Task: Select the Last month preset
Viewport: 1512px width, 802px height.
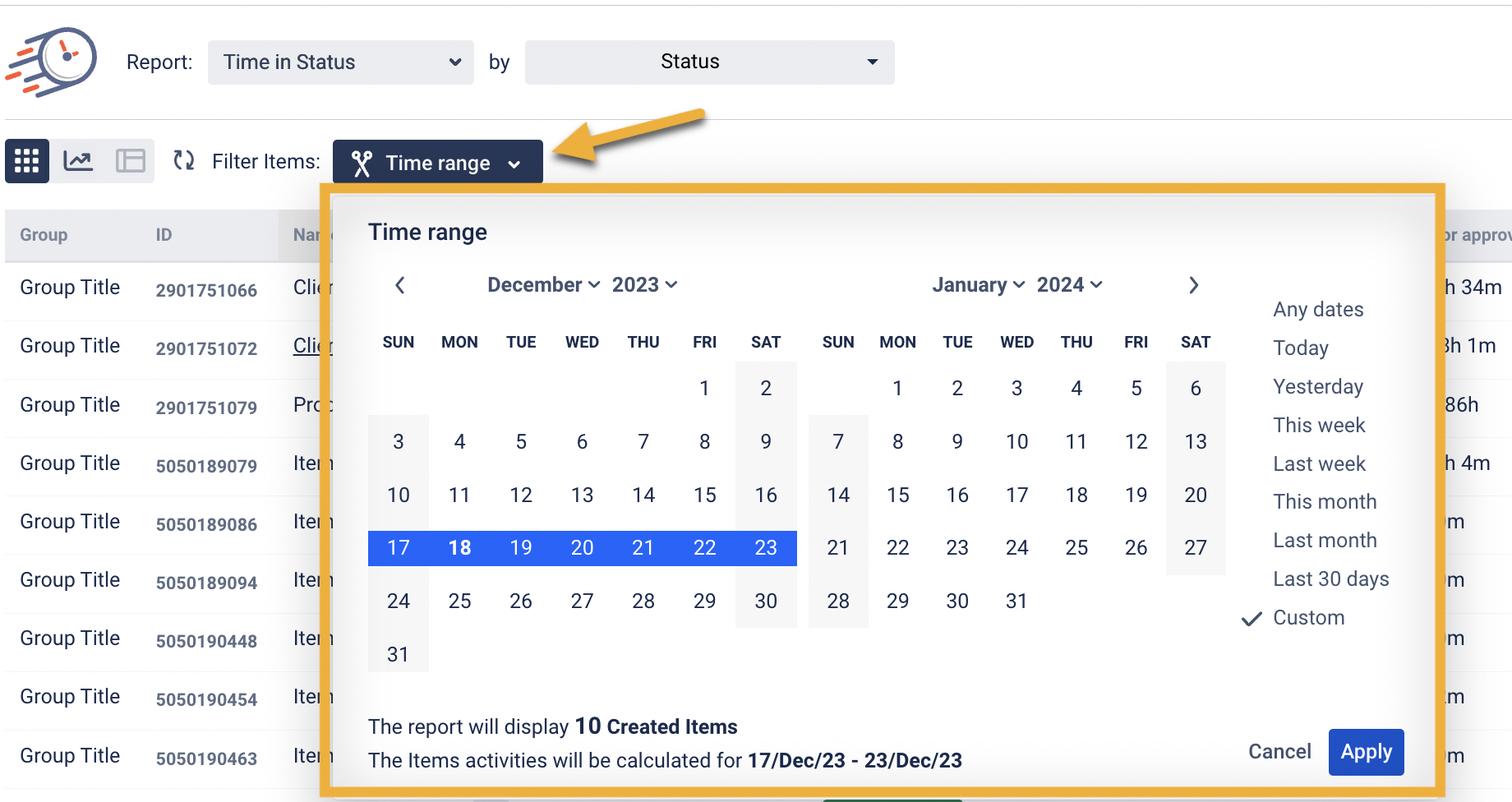Action: pyautogui.click(x=1325, y=541)
